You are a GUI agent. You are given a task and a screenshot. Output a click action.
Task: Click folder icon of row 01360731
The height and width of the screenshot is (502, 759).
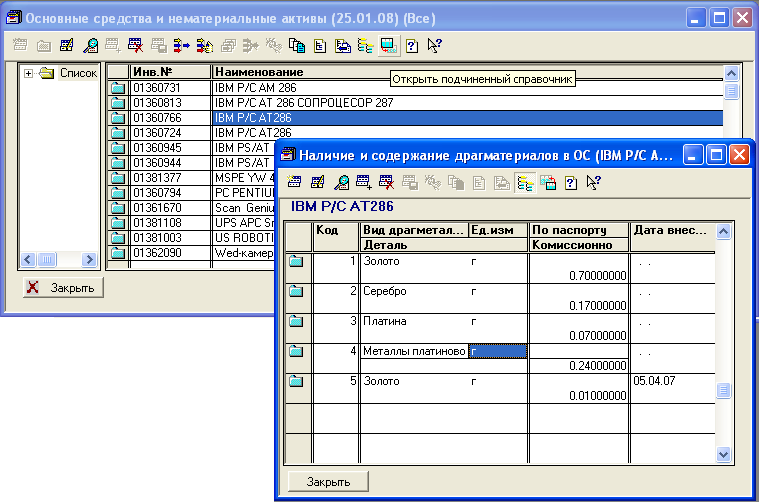coord(118,88)
